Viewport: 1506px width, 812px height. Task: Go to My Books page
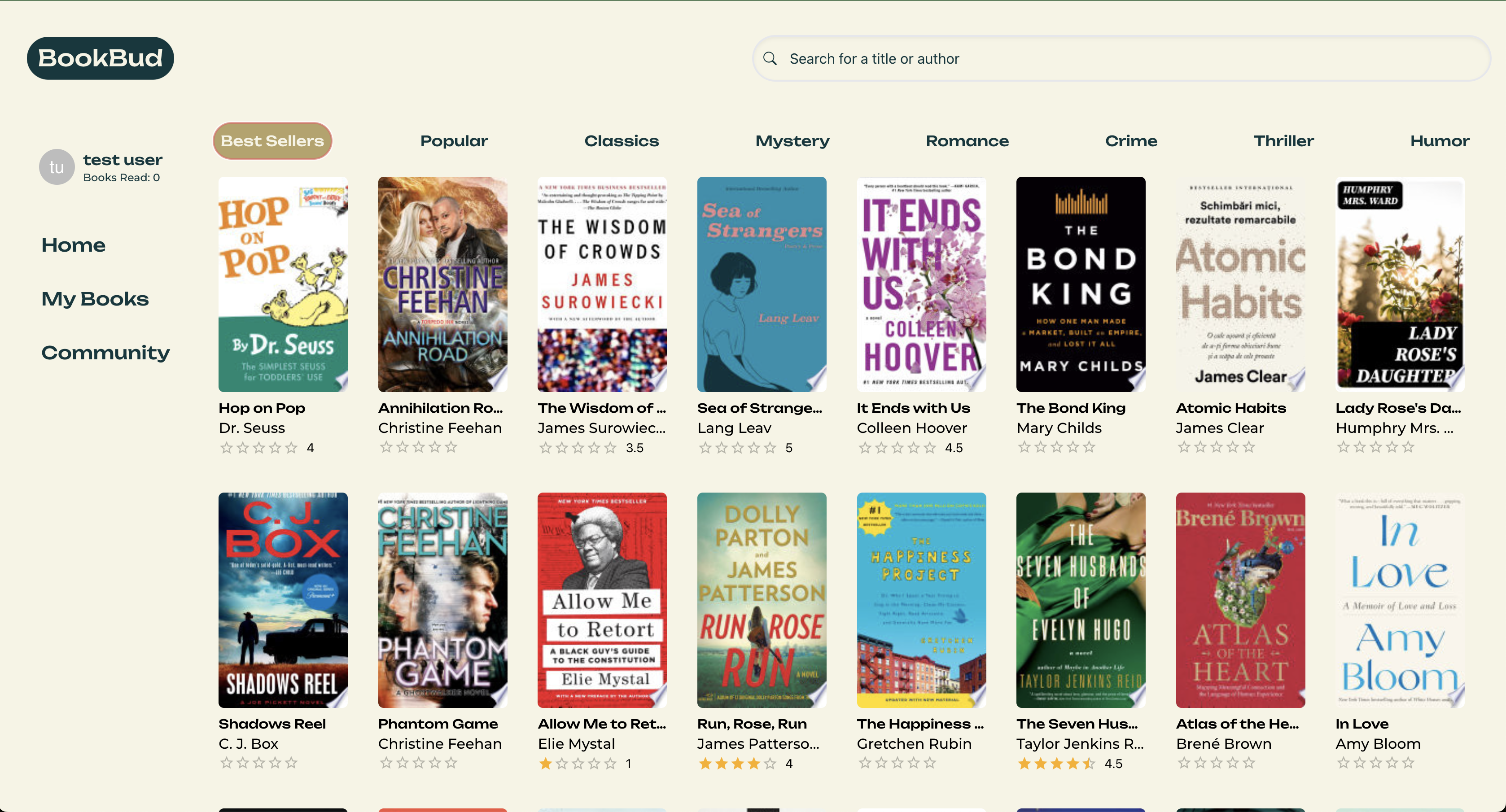(95, 299)
